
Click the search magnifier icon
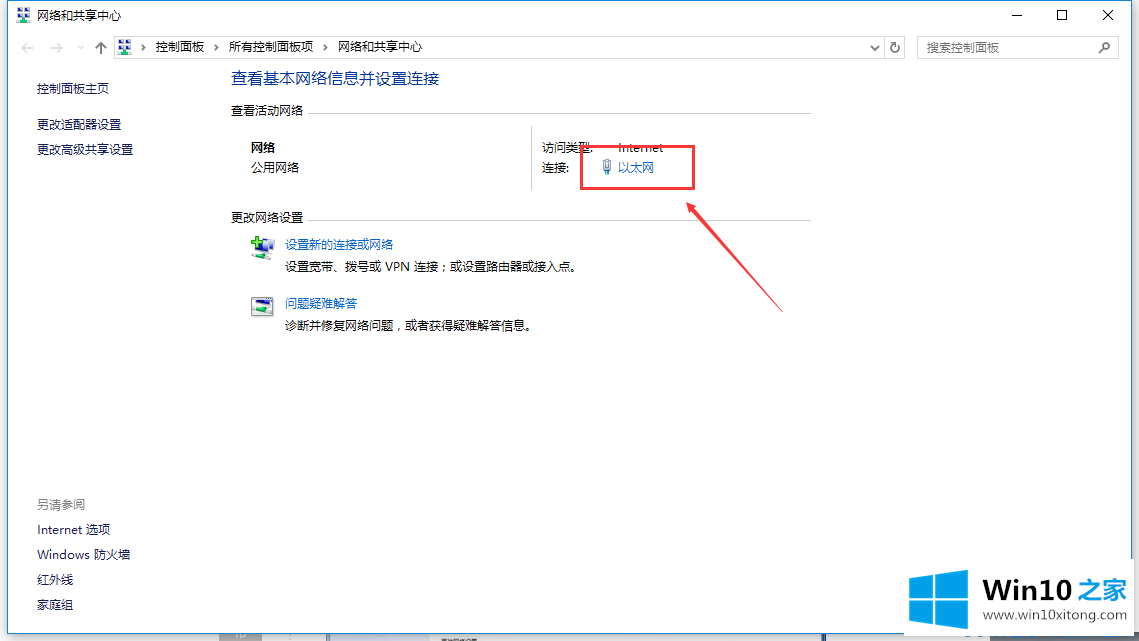[1104, 47]
